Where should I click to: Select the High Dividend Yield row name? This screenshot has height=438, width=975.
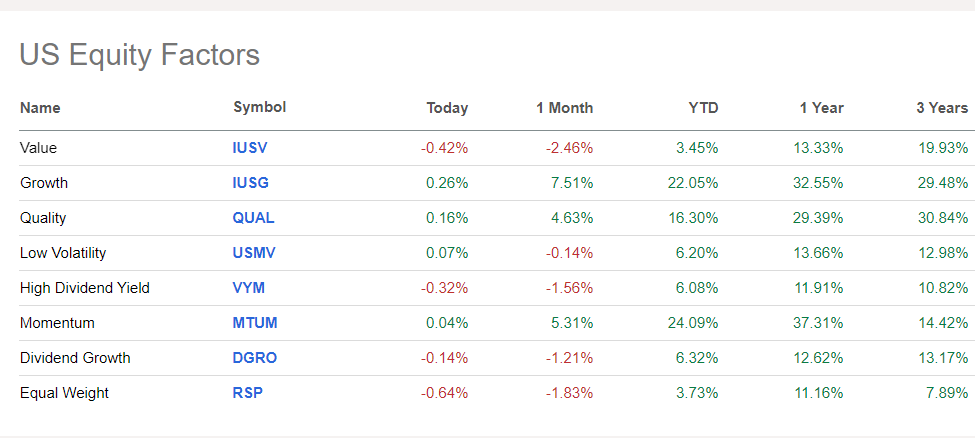click(85, 288)
